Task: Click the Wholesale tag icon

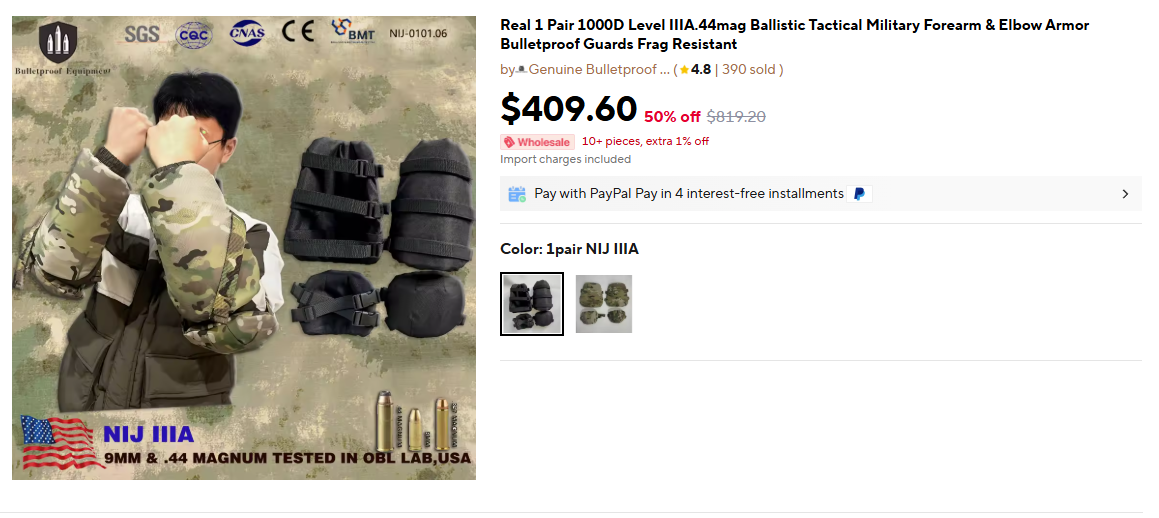Action: (x=509, y=142)
